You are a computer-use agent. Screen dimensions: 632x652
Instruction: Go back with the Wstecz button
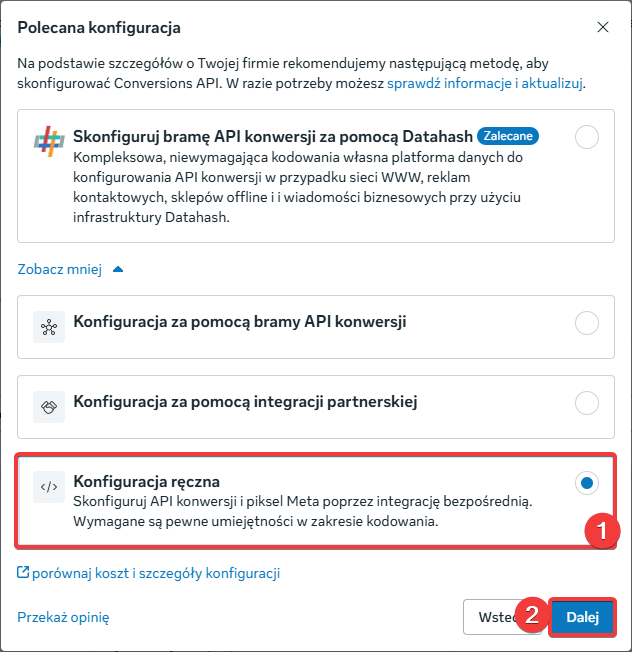pyautogui.click(x=490, y=617)
